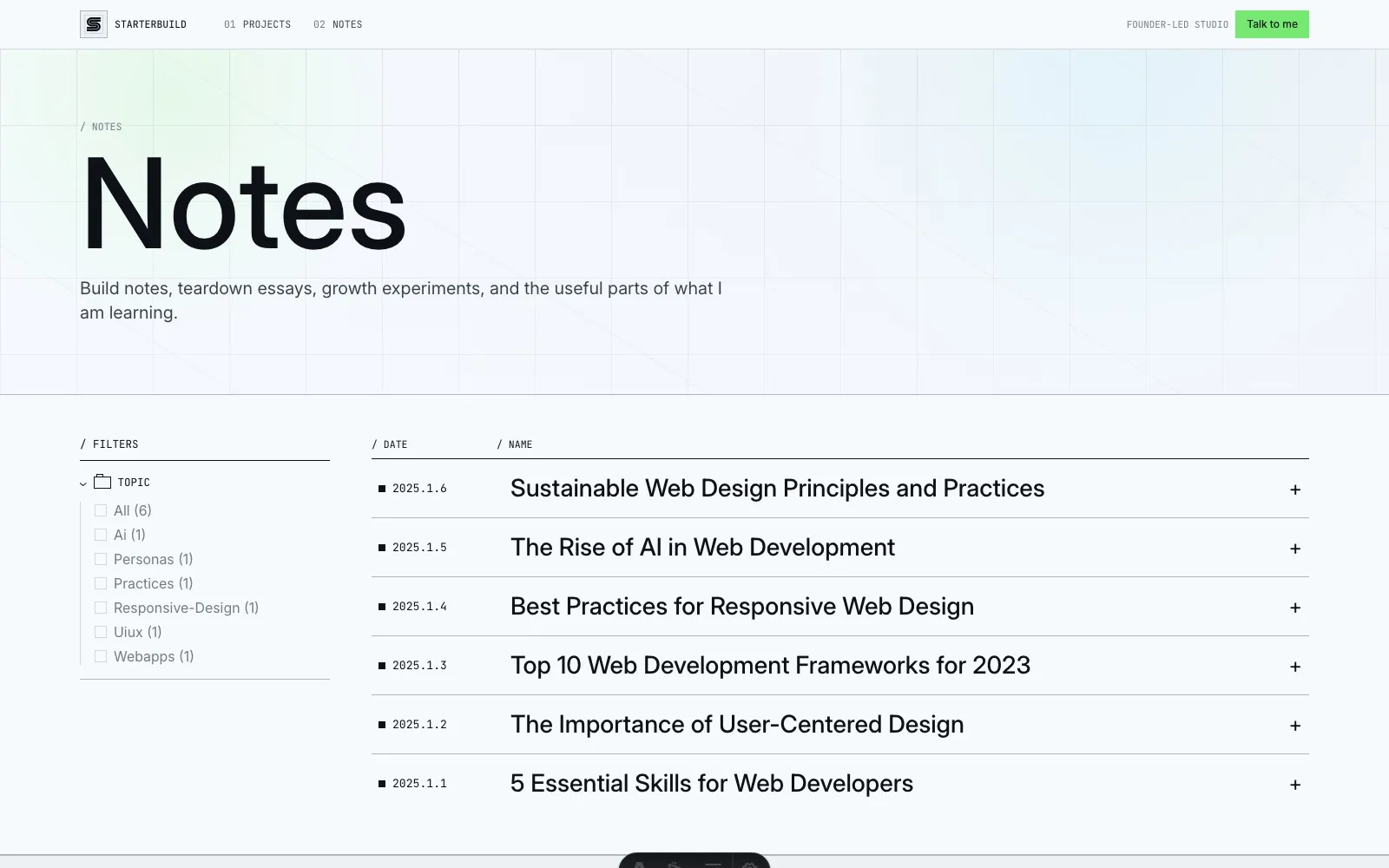
Task: Open Best Practices for Responsive Web Design
Action: (x=742, y=606)
